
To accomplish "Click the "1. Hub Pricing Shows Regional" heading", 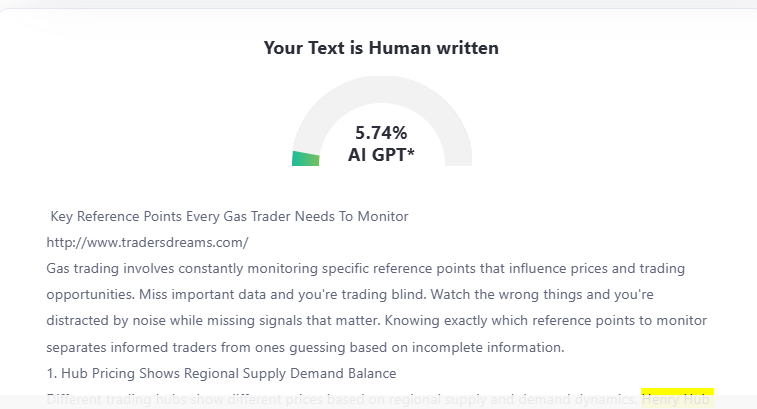I will tap(221, 374).
